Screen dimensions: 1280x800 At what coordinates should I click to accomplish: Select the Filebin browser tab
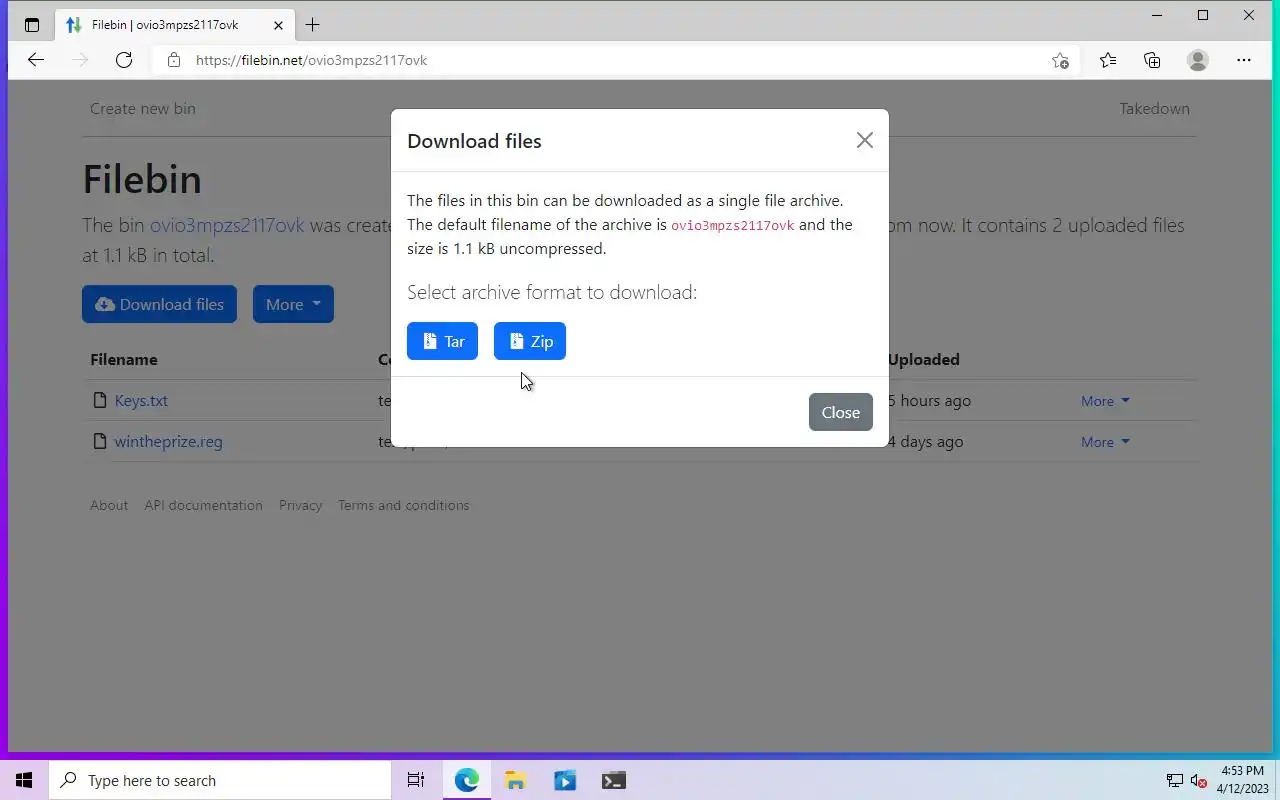(175, 25)
